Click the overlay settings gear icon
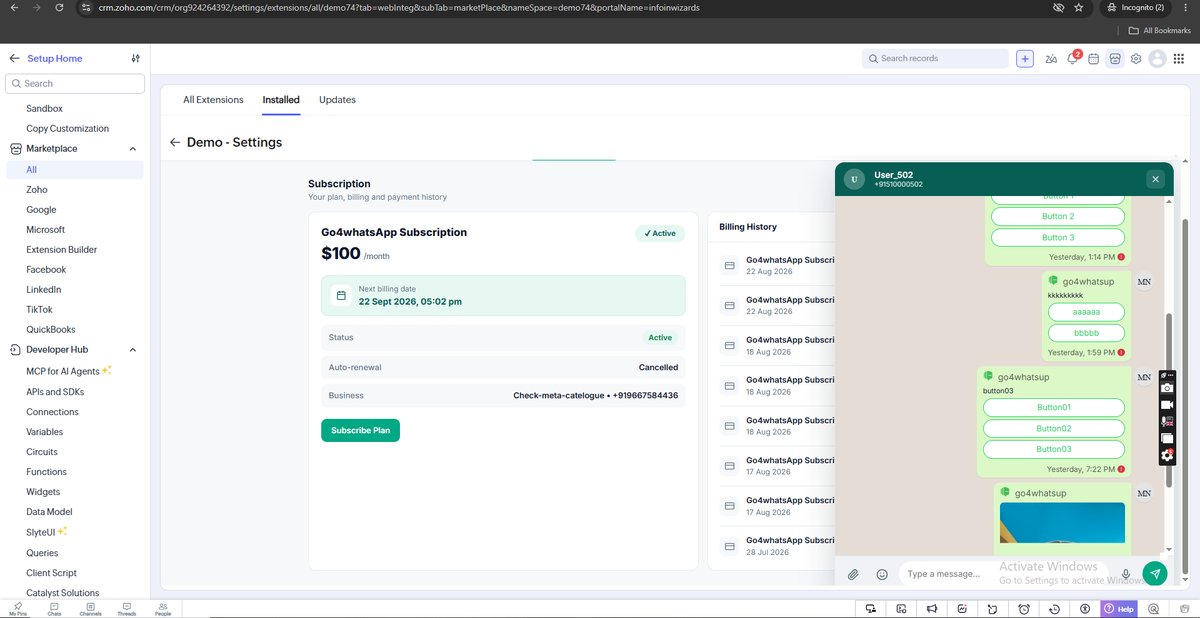Viewport: 1200px width, 618px height. pyautogui.click(x=1167, y=455)
